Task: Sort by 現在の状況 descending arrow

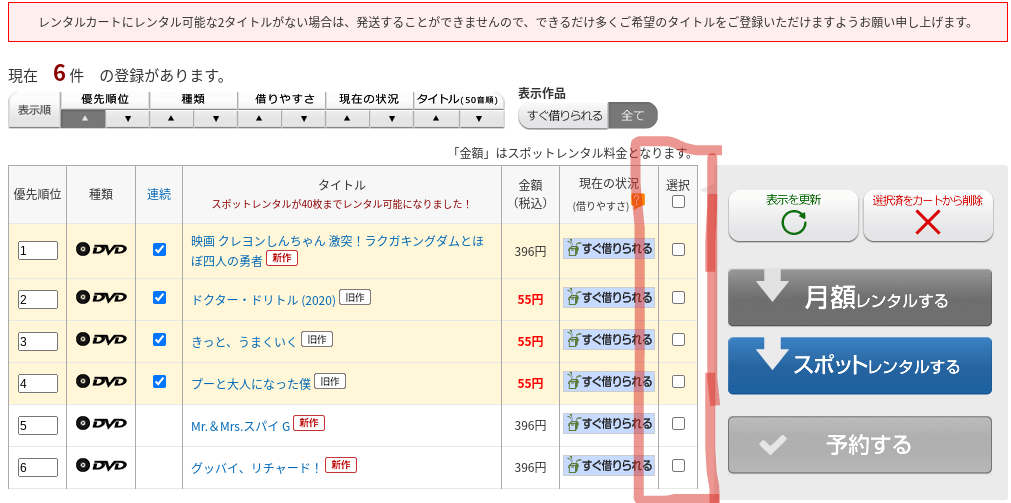Action: tap(391, 119)
